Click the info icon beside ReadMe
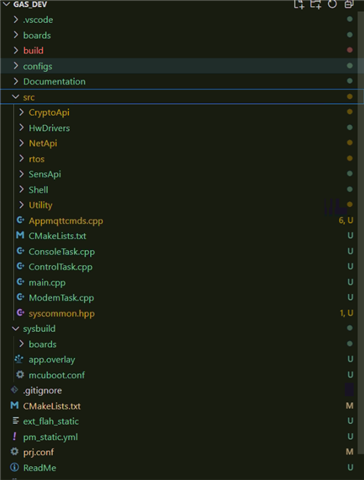The image size is (364, 480). tap(14, 467)
